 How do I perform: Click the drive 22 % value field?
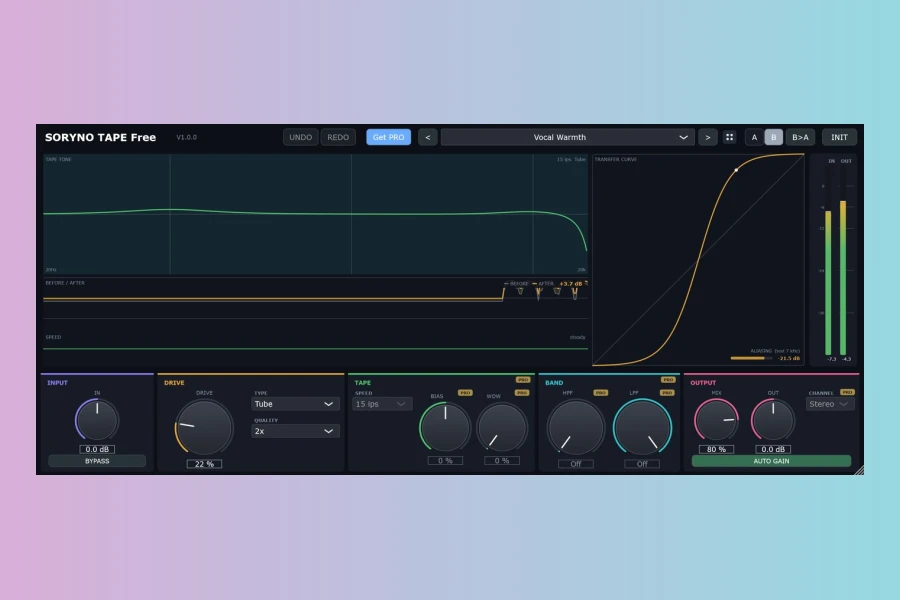point(204,463)
